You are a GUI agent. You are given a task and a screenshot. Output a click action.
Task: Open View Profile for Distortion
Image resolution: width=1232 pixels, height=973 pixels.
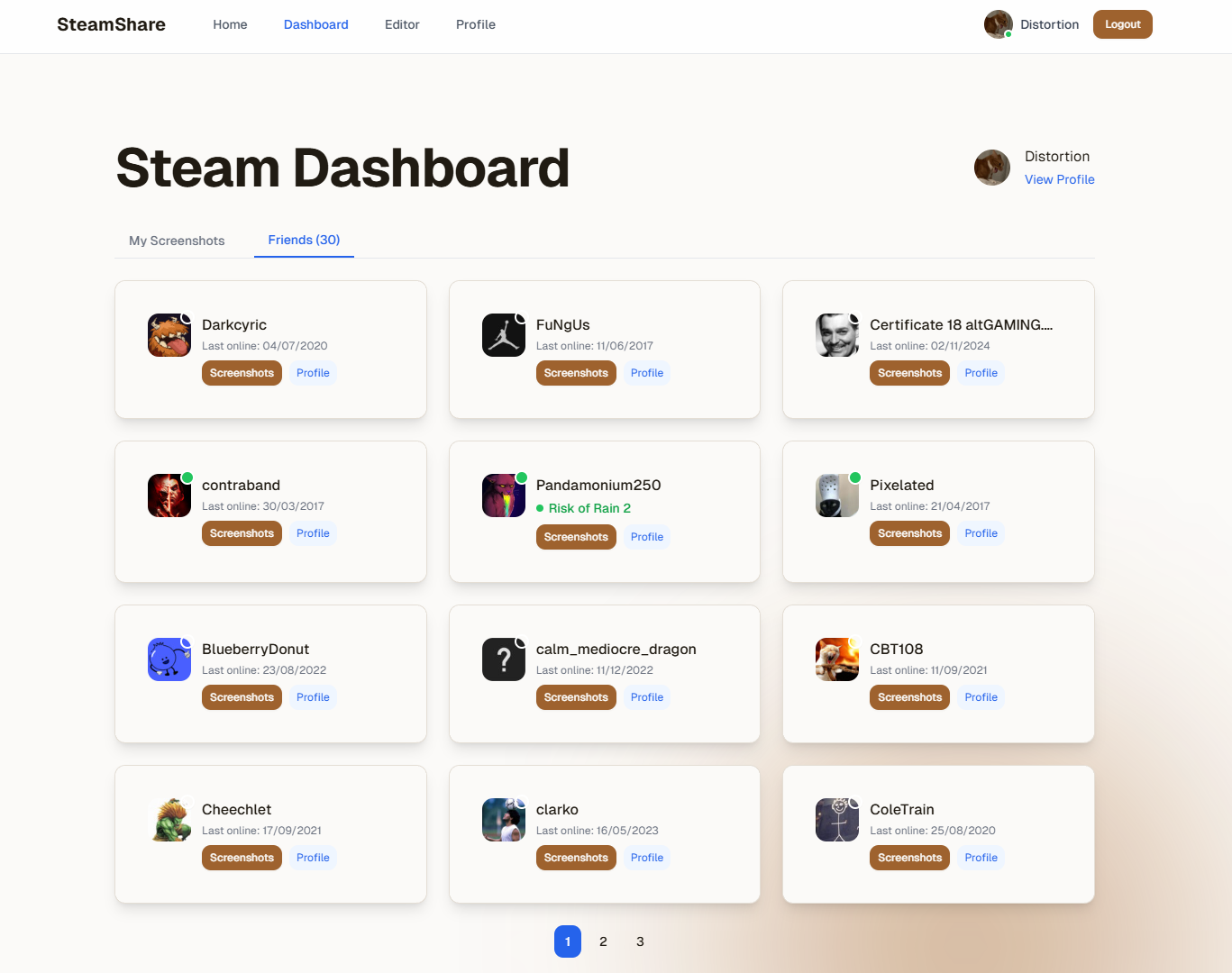pyautogui.click(x=1059, y=179)
